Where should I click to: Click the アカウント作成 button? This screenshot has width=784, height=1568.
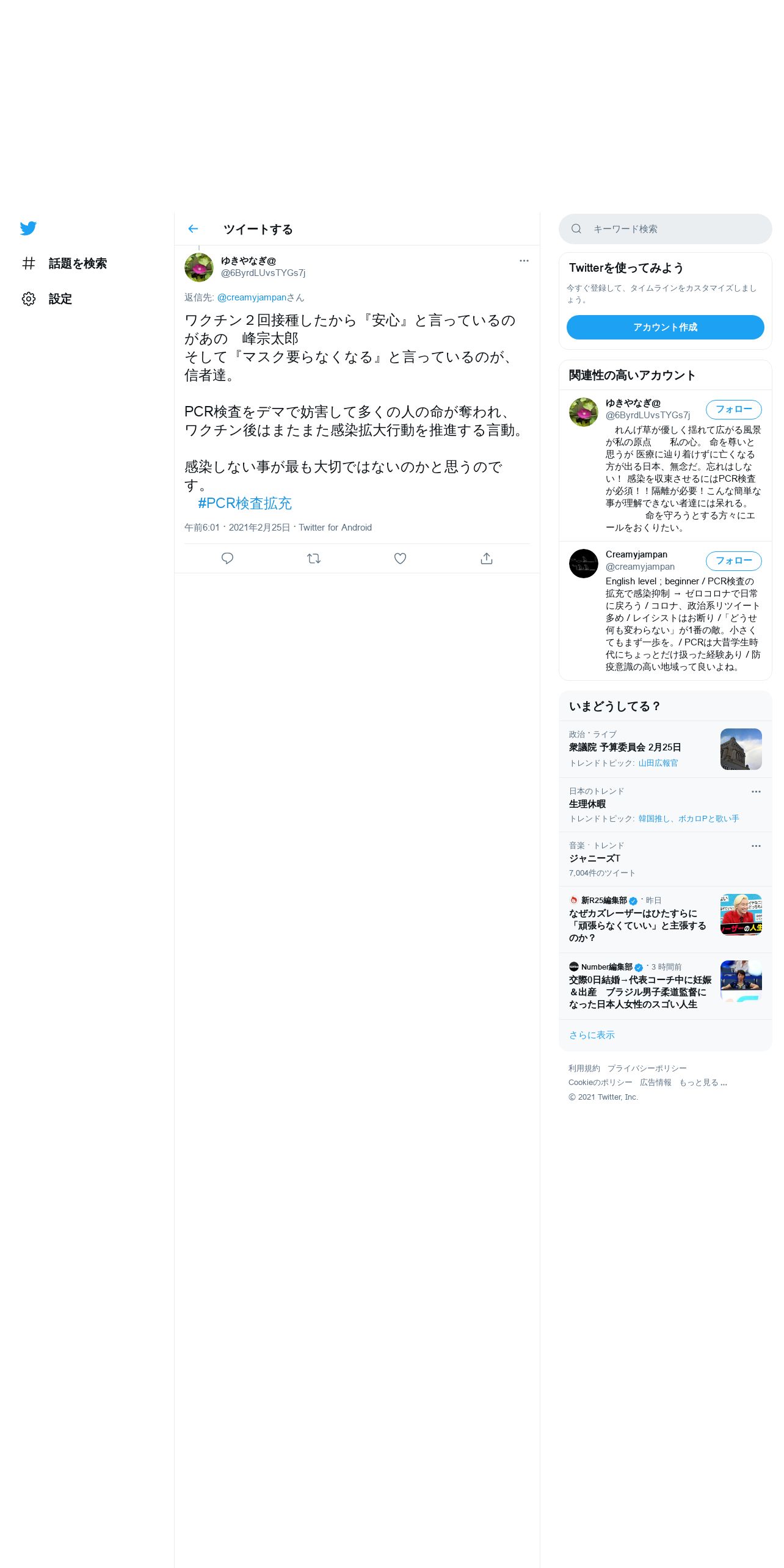[x=665, y=327]
